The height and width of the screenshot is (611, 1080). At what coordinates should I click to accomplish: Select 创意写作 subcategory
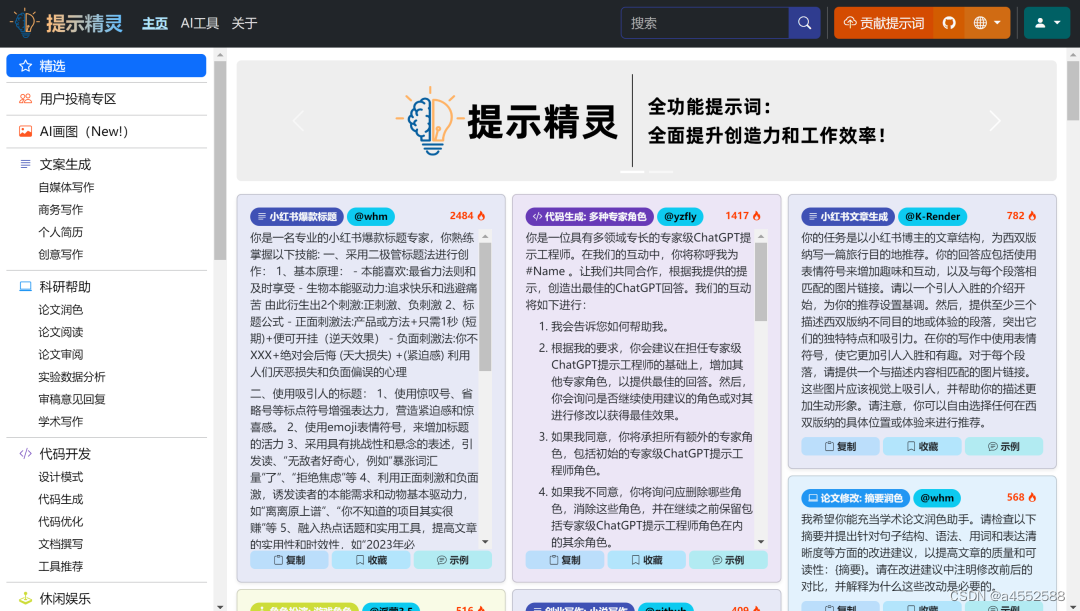(61, 254)
